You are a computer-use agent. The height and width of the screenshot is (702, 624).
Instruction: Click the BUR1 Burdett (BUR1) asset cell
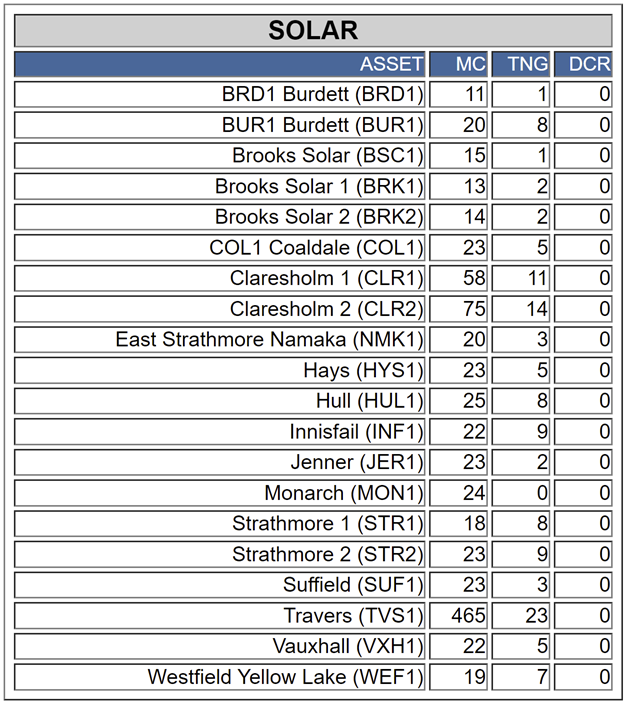click(219, 125)
